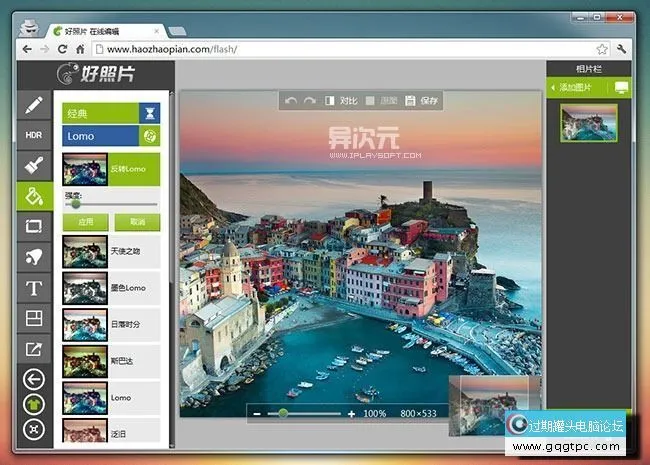Undo the last edit
Image resolution: width=650 pixels, height=465 pixels.
click(x=291, y=101)
